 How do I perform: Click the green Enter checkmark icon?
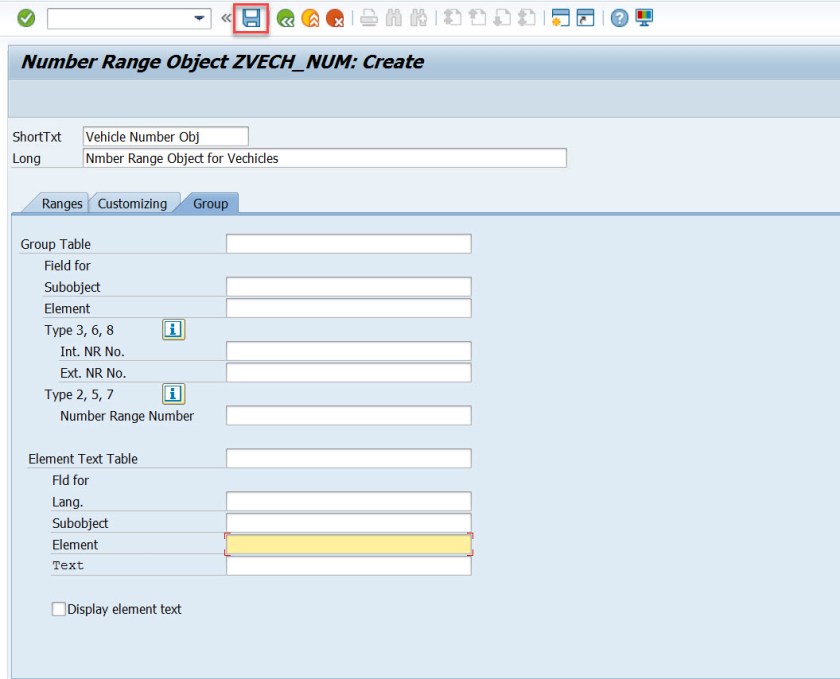[26, 18]
